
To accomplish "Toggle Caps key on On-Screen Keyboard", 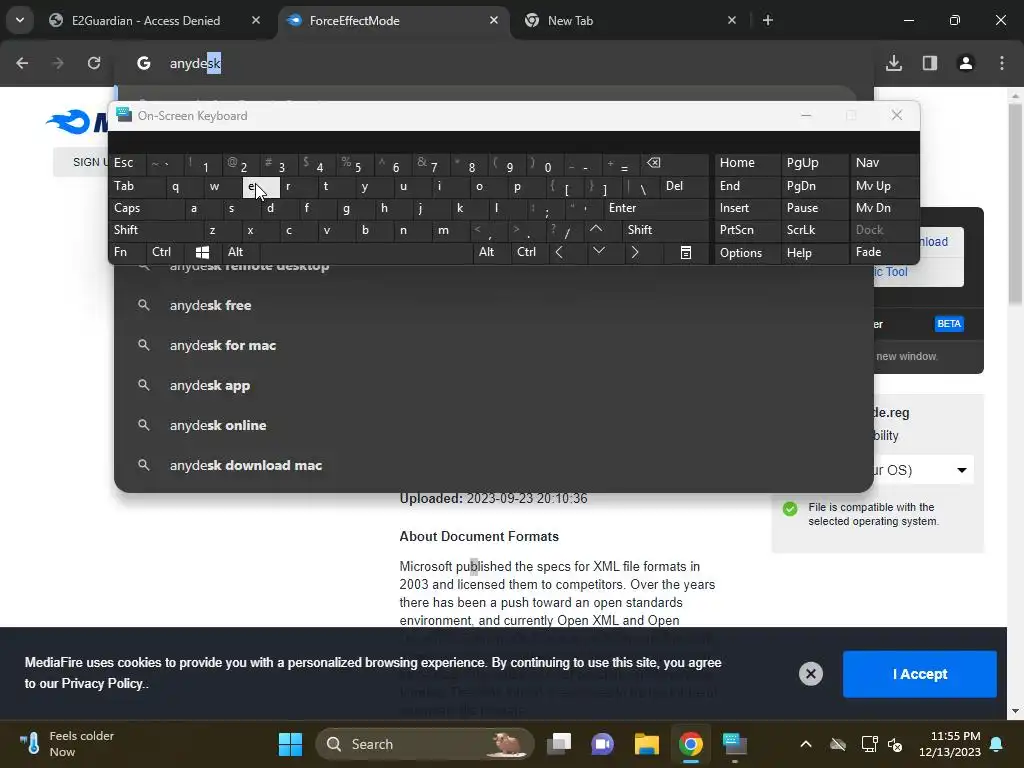I will click(x=144, y=208).
